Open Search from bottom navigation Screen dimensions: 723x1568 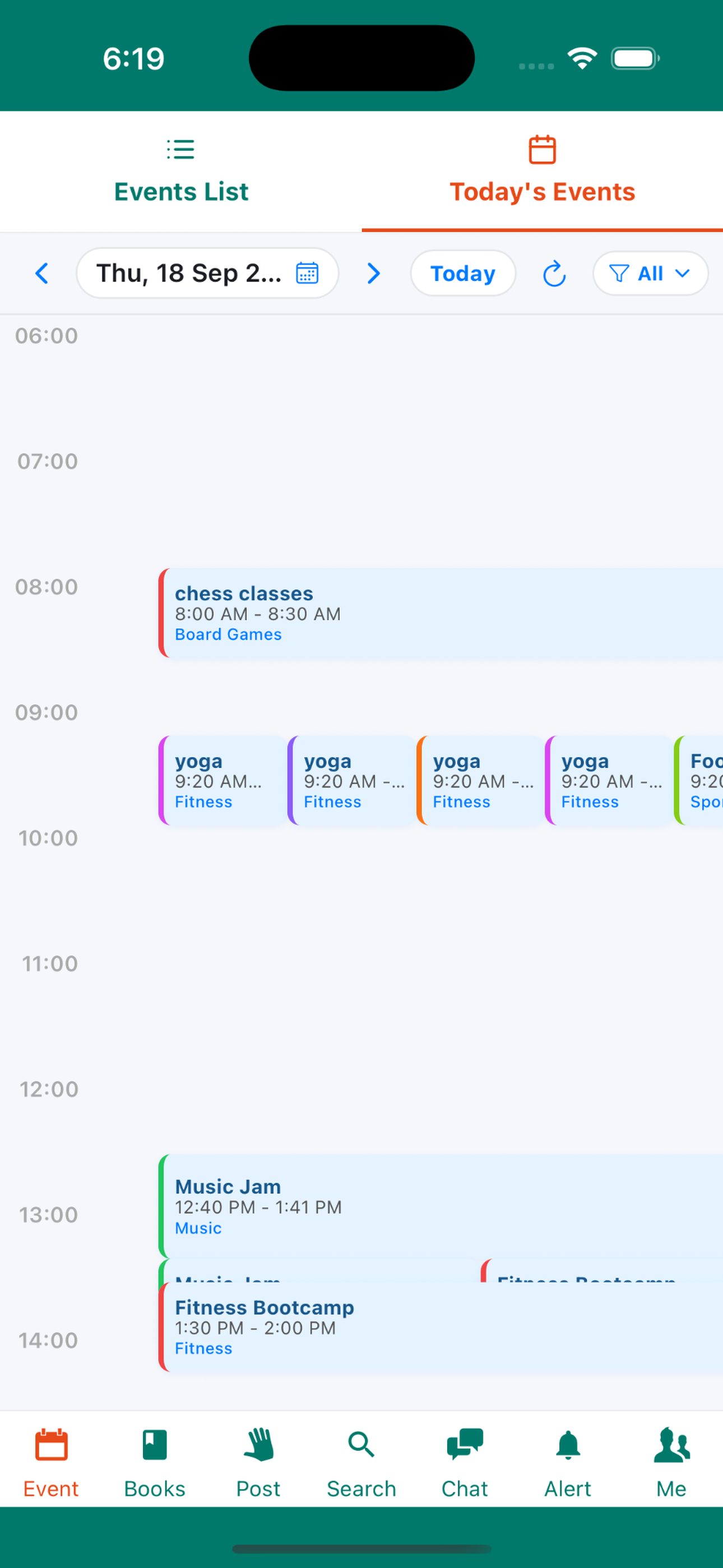pos(361,1462)
